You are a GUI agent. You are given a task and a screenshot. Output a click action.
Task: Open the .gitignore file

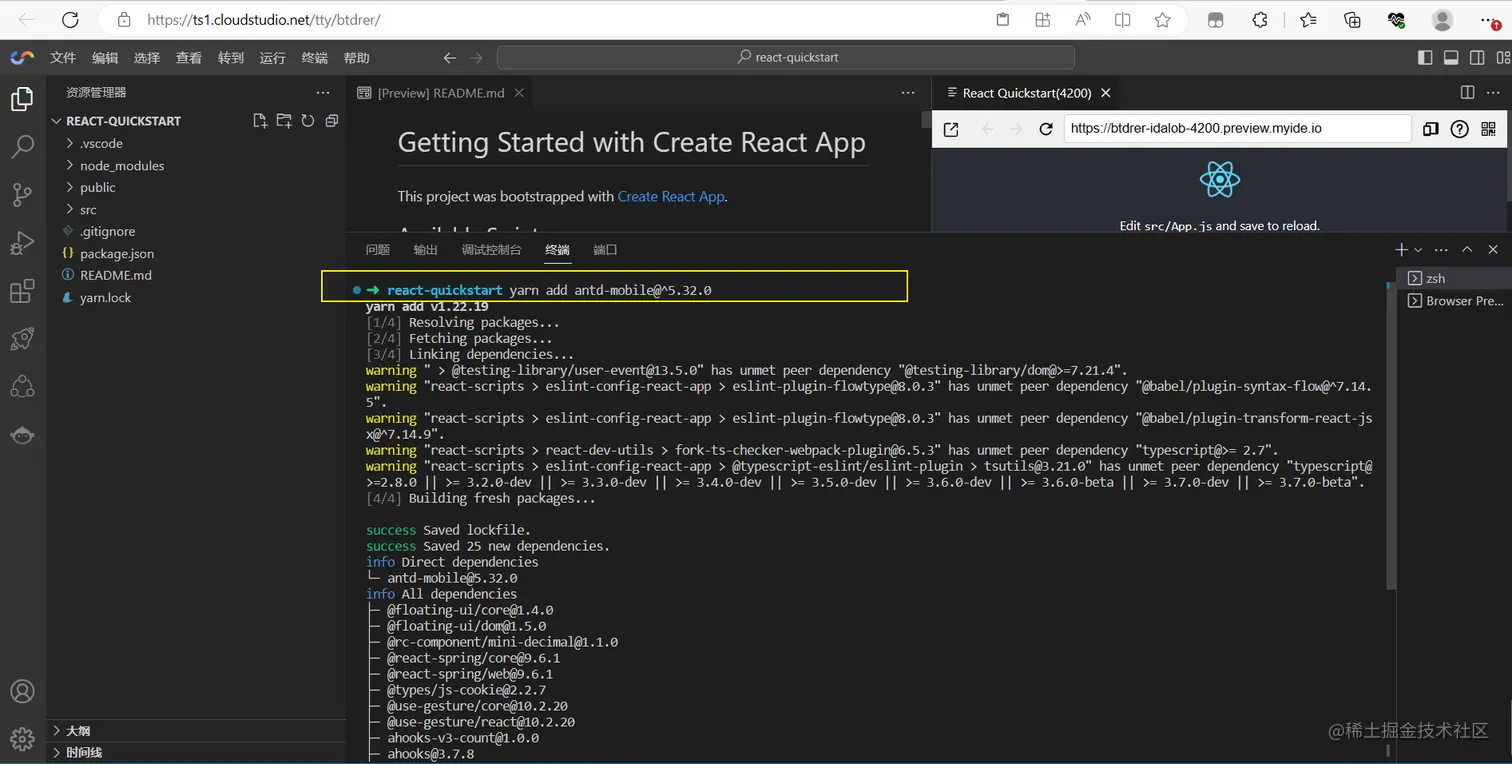pyautogui.click(x=196, y=231)
